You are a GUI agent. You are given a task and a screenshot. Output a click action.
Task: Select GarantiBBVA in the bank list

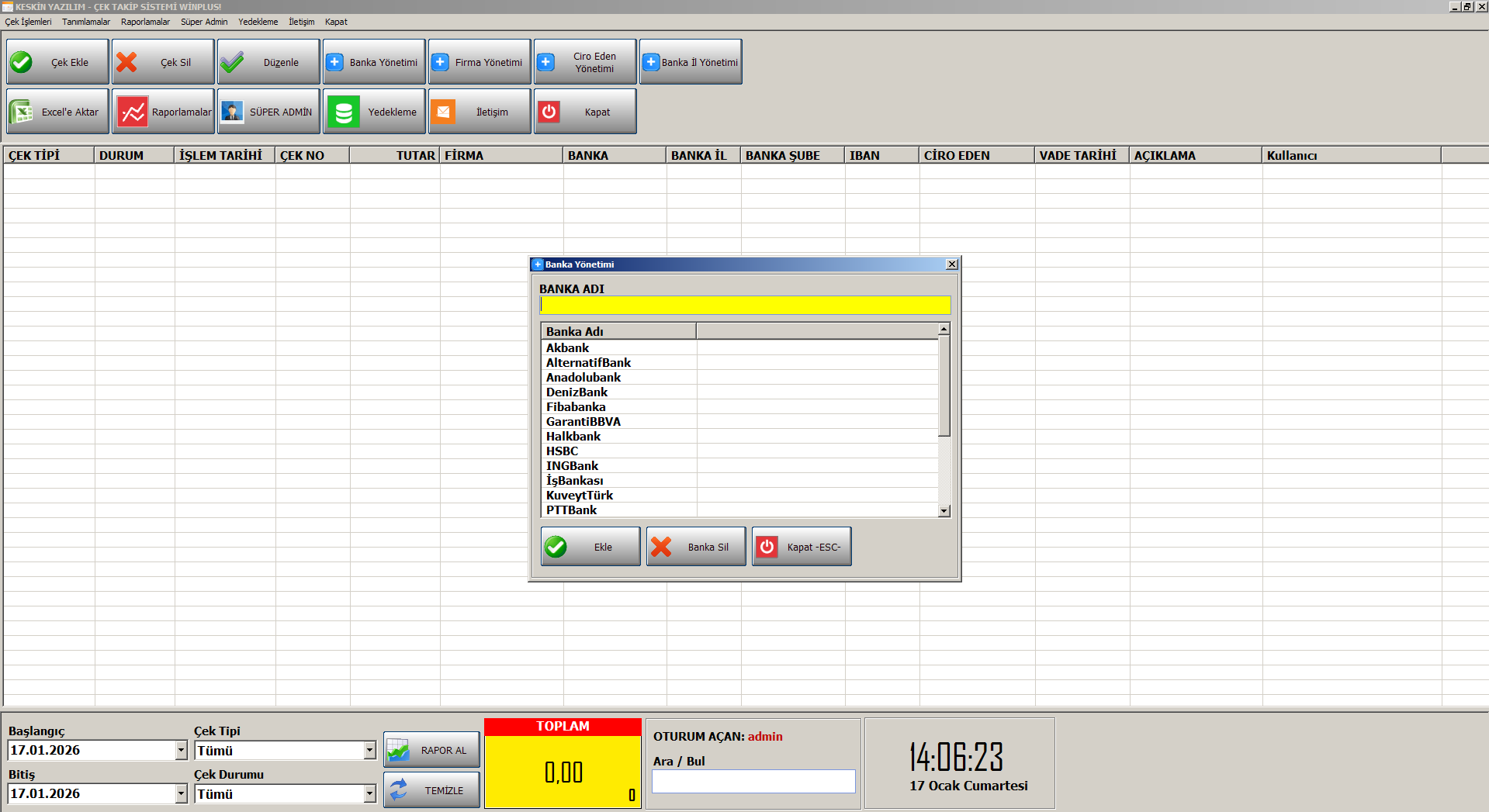tap(583, 422)
